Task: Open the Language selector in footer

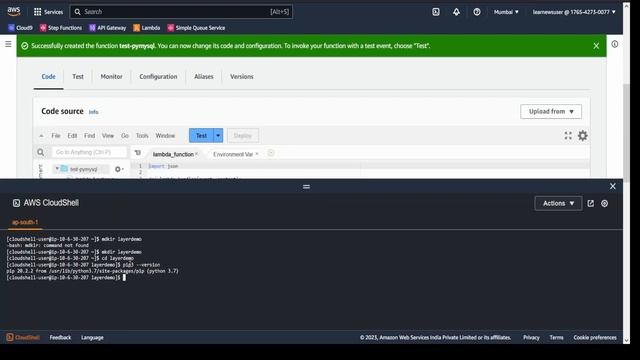Action: pyautogui.click(x=92, y=338)
